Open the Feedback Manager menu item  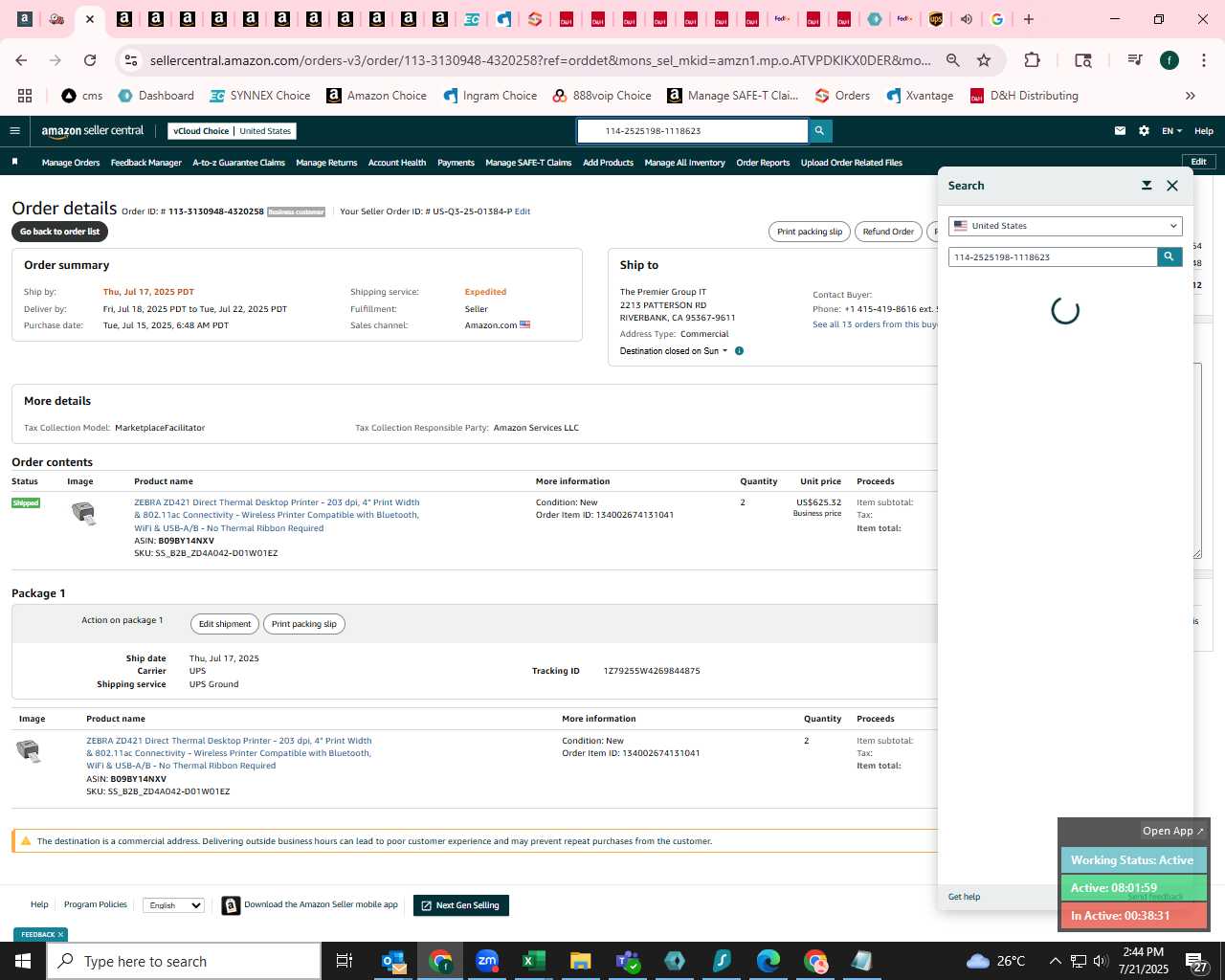(x=146, y=163)
